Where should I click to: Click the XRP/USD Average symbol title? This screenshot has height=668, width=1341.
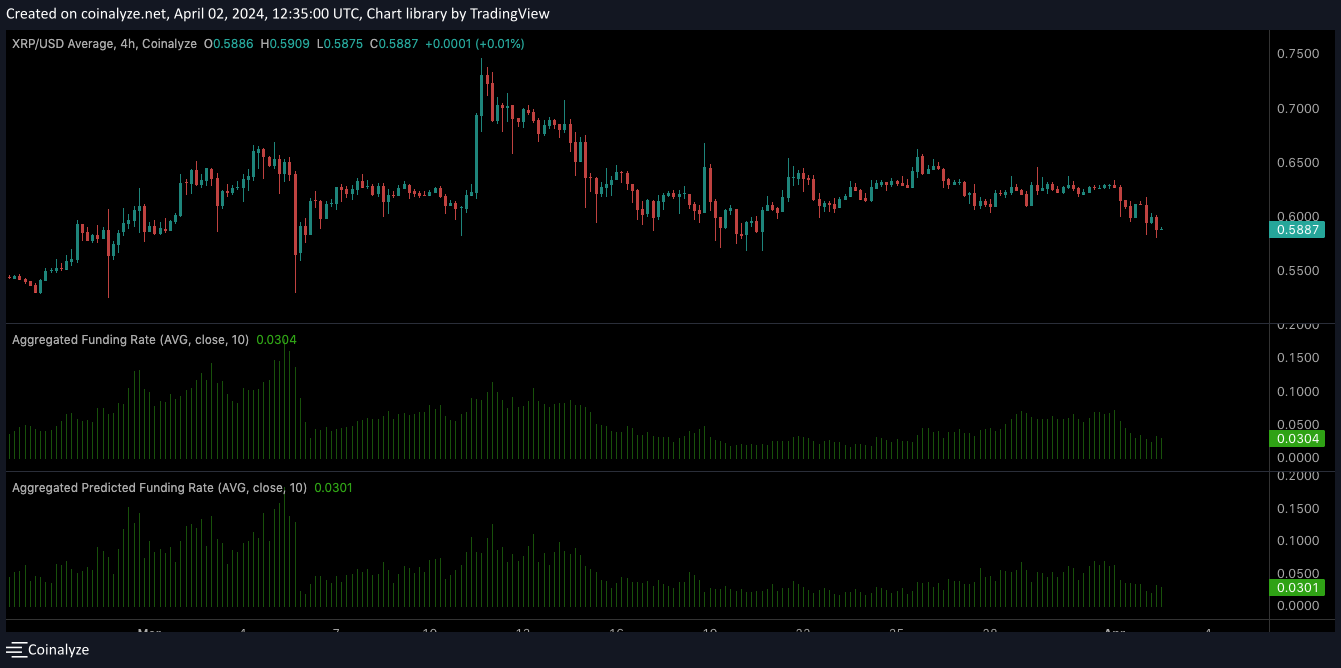click(60, 44)
